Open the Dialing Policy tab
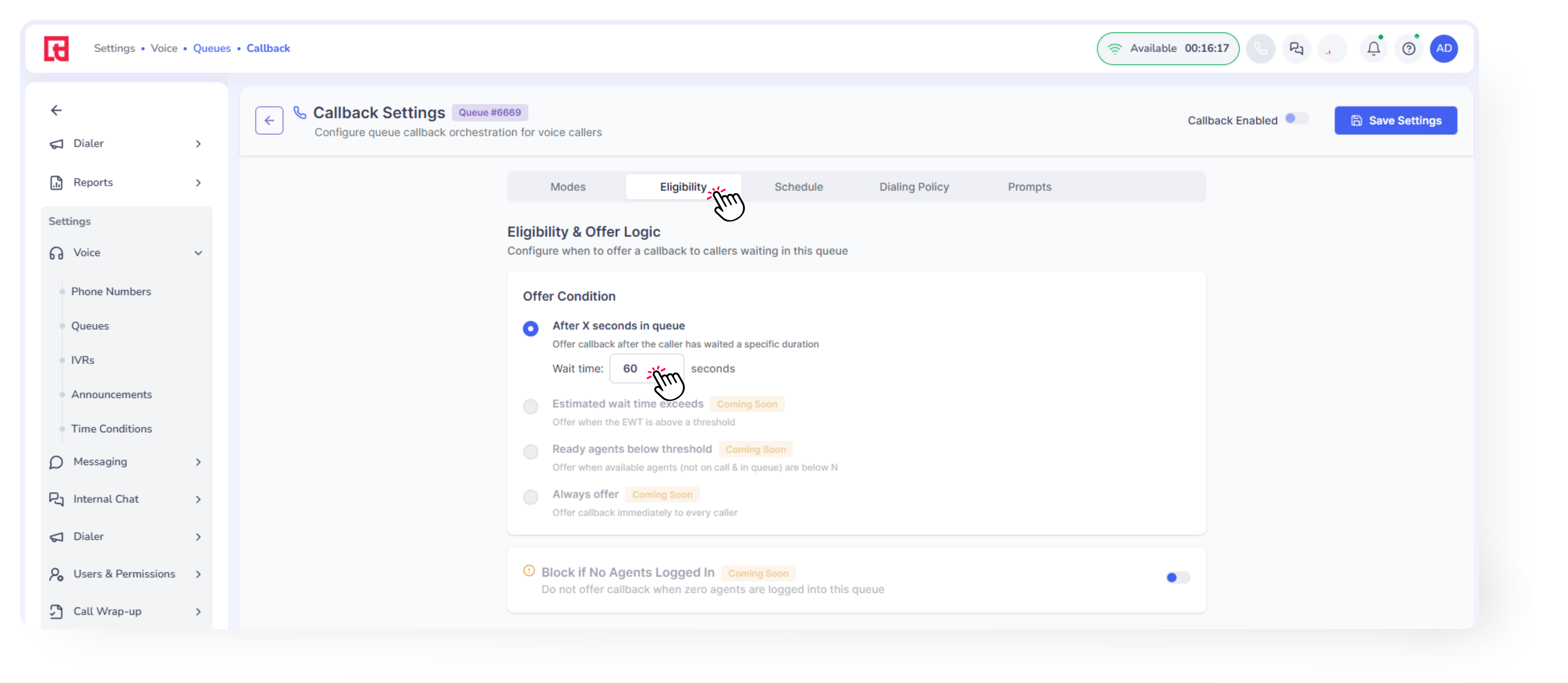The width and height of the screenshot is (1568, 683). click(x=914, y=187)
